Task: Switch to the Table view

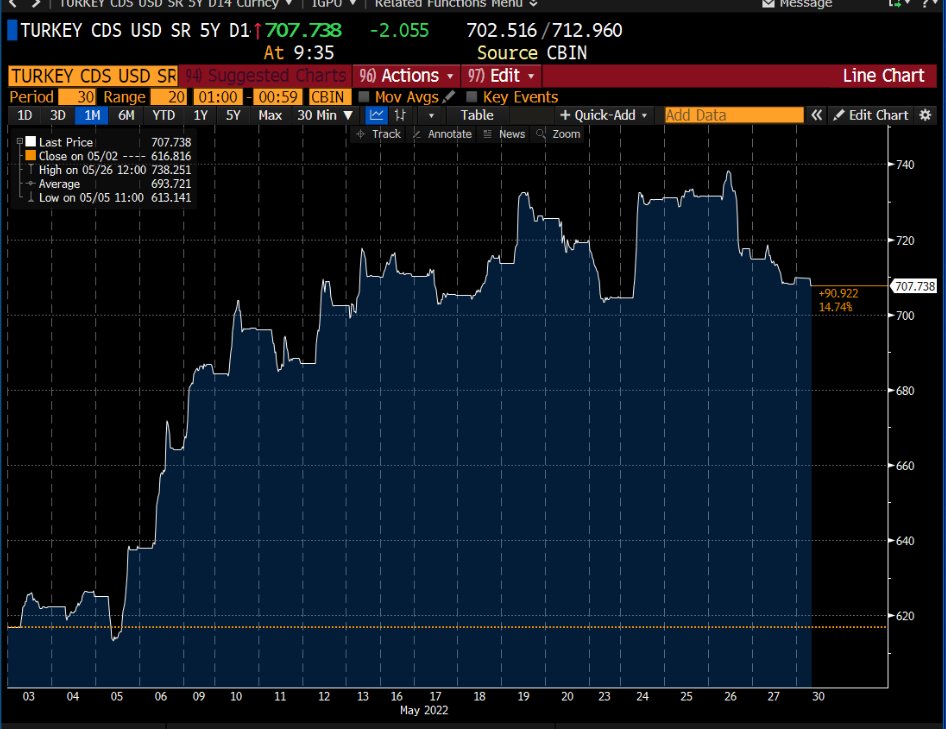Action: coord(477,115)
